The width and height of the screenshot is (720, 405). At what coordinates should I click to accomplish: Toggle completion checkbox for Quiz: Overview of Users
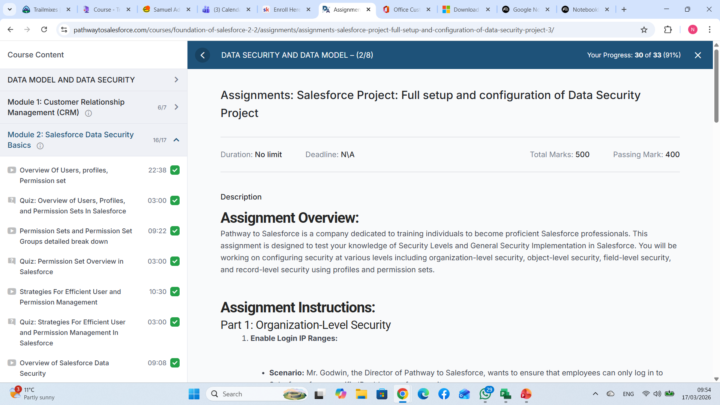point(175,200)
